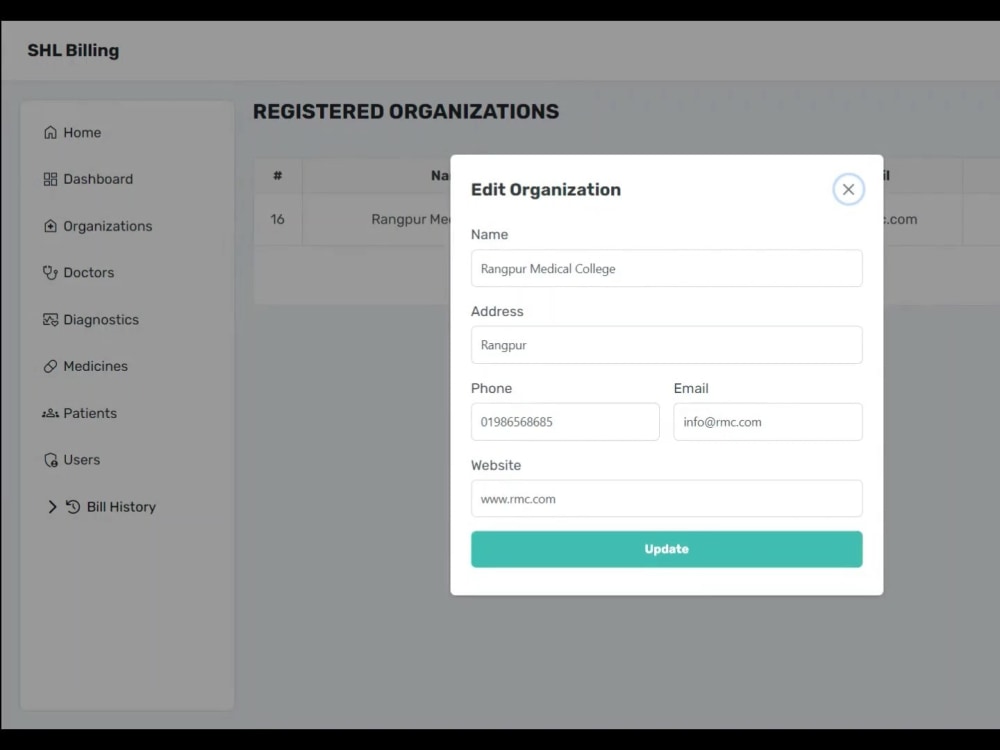Open Diagnostics using its sidebar icon
Image resolution: width=1000 pixels, height=750 pixels.
pyautogui.click(x=50, y=319)
